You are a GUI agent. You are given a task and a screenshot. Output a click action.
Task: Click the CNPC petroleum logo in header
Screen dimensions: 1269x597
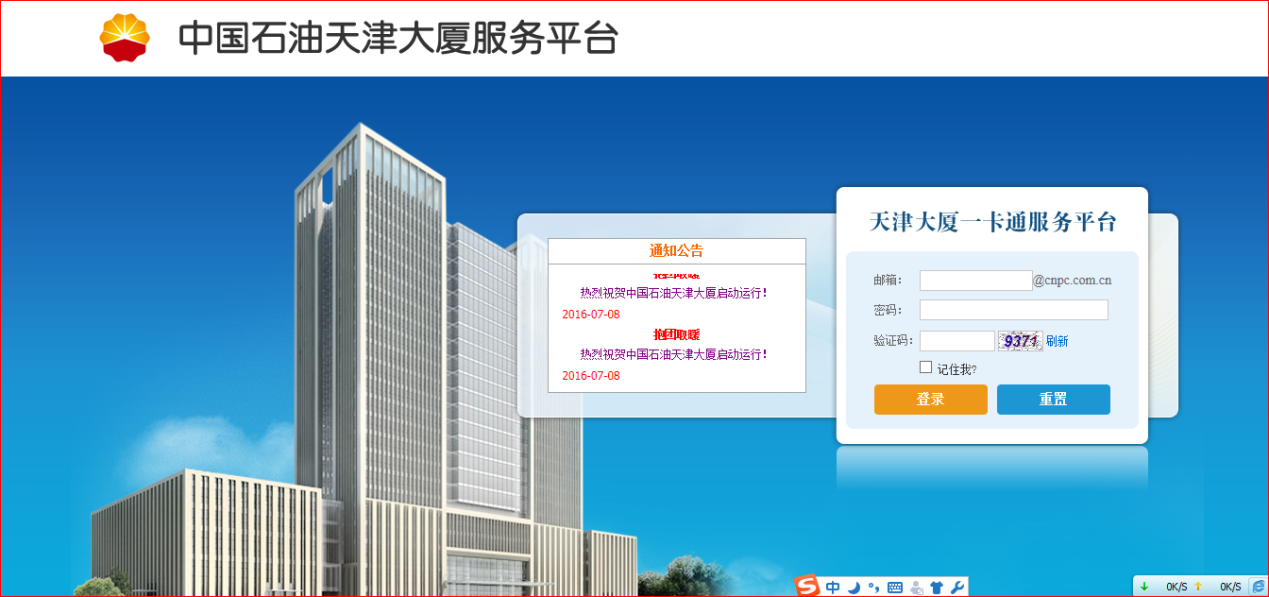point(124,38)
